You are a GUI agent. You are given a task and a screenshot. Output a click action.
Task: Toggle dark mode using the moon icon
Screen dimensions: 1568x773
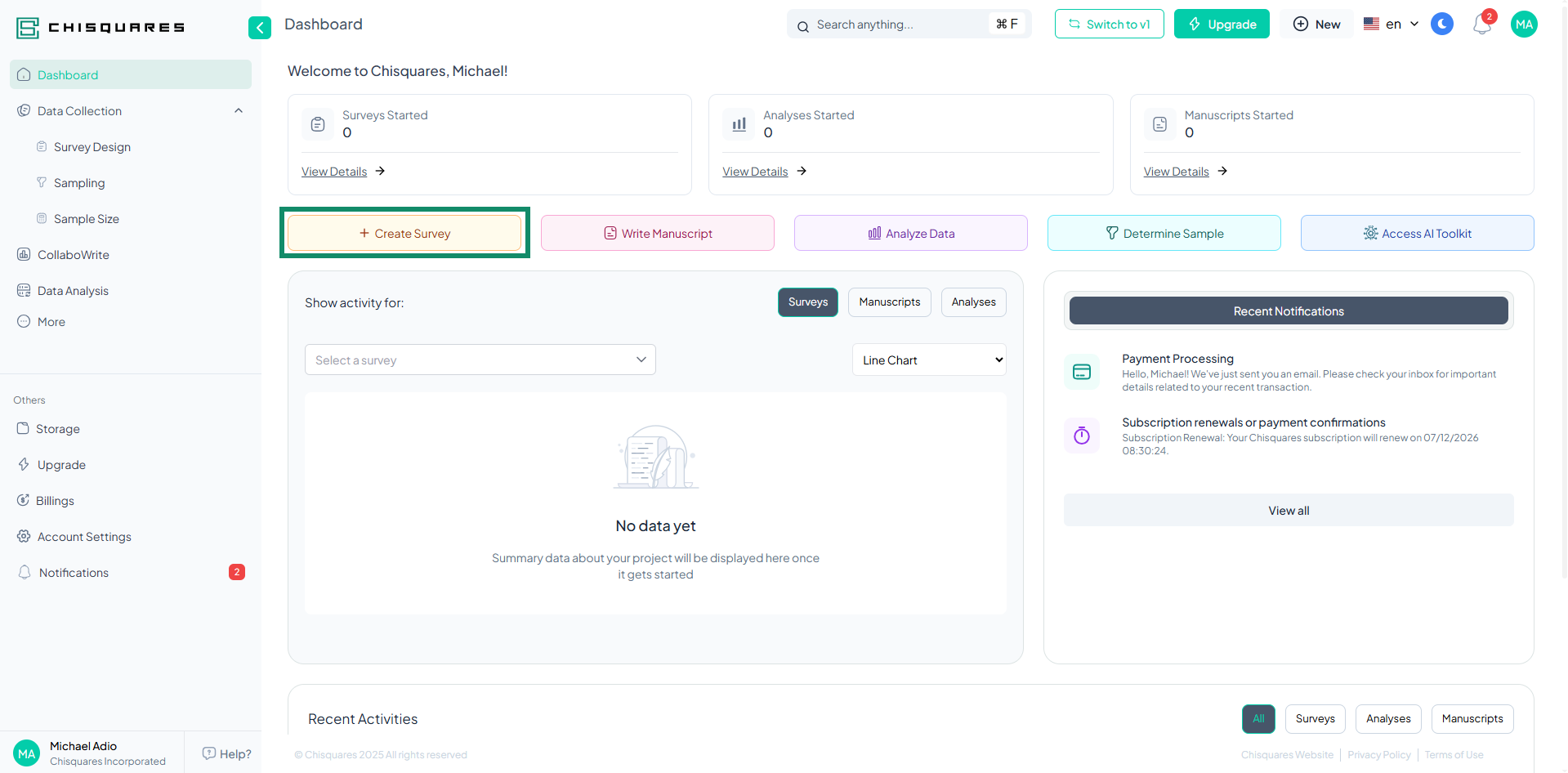[1441, 24]
